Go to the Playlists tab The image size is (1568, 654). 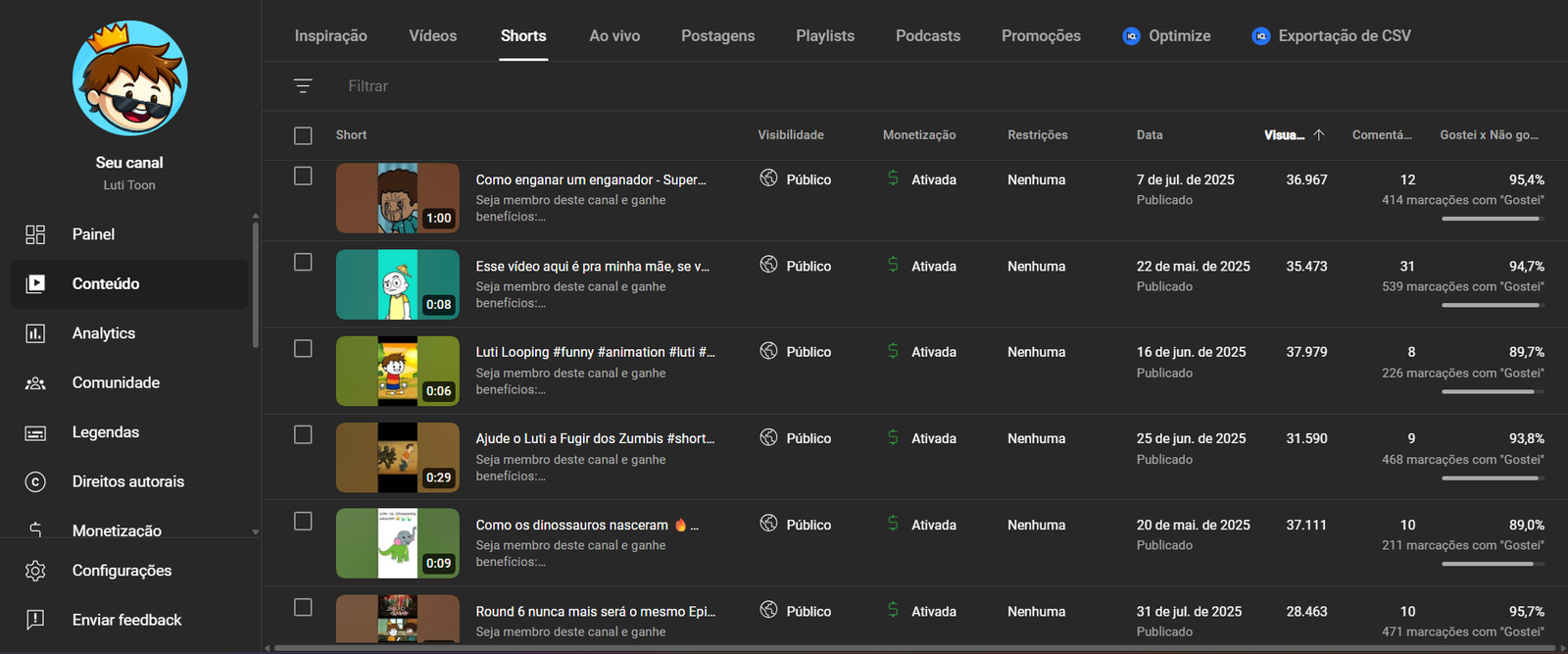tap(825, 35)
